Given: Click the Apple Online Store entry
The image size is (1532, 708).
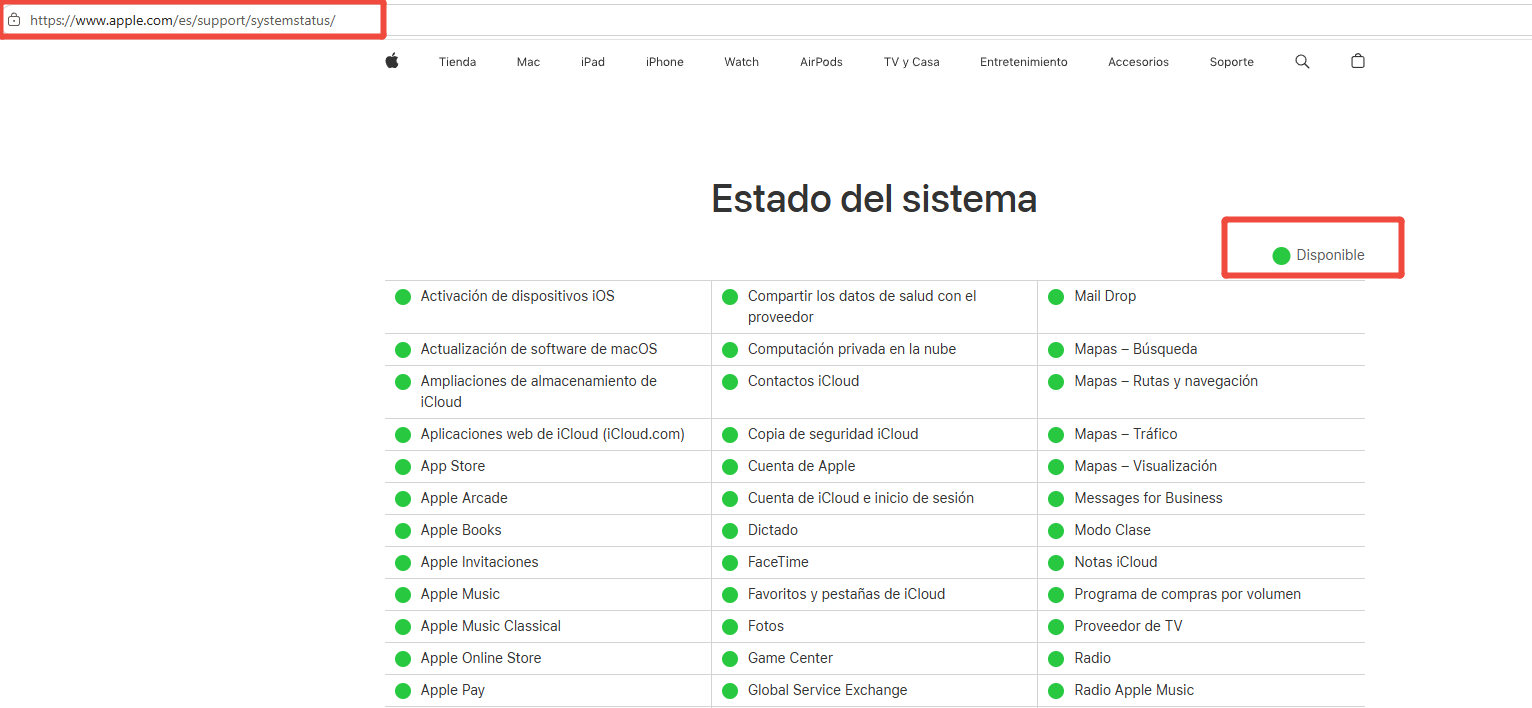Looking at the screenshot, I should (481, 658).
